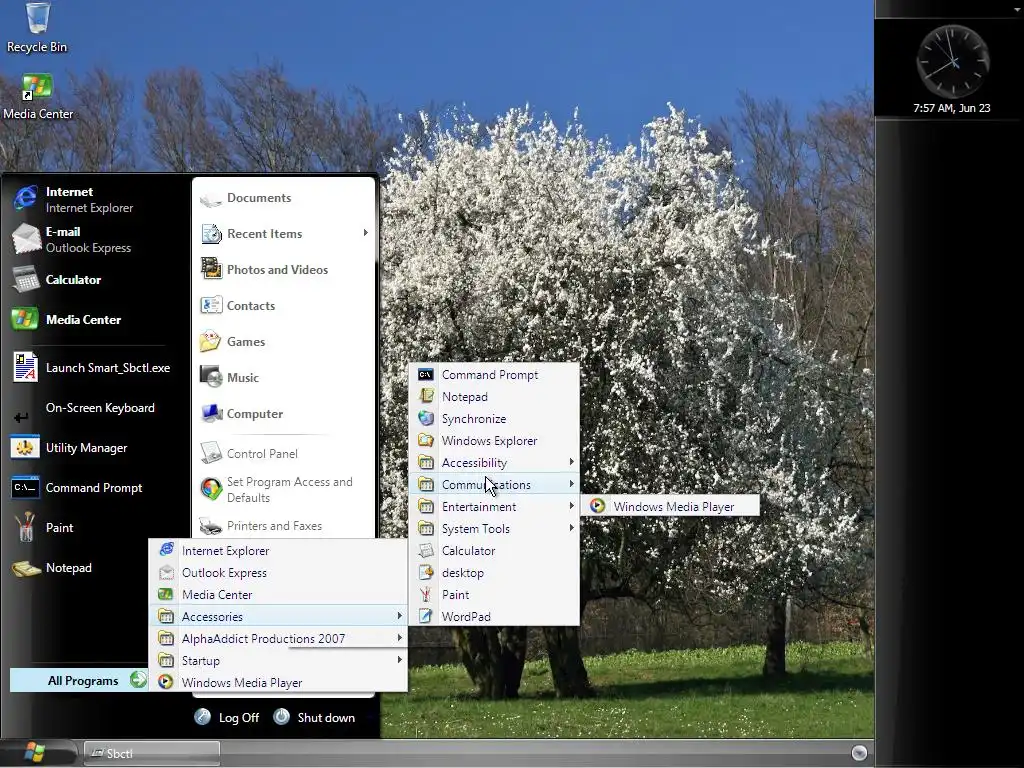This screenshot has height=768, width=1024.
Task: Click the All Programs green arrow
Action: coord(138,680)
